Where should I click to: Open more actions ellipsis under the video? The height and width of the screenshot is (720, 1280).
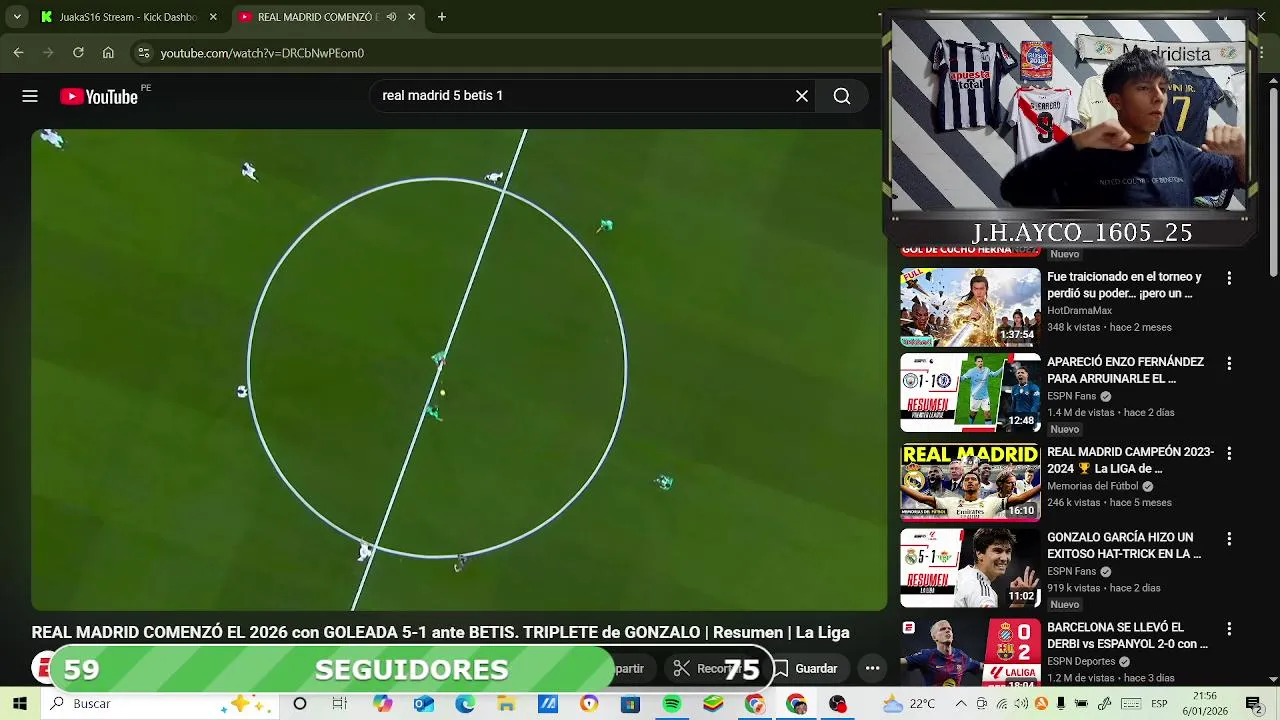point(872,669)
